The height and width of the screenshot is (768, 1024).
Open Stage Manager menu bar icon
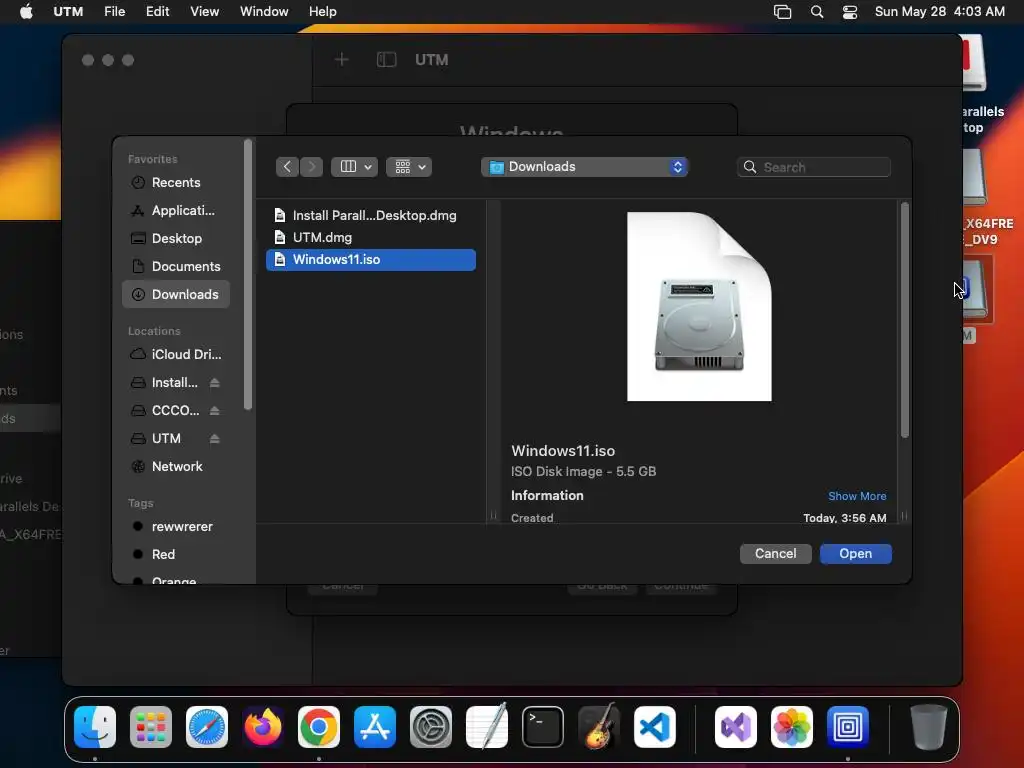point(782,12)
